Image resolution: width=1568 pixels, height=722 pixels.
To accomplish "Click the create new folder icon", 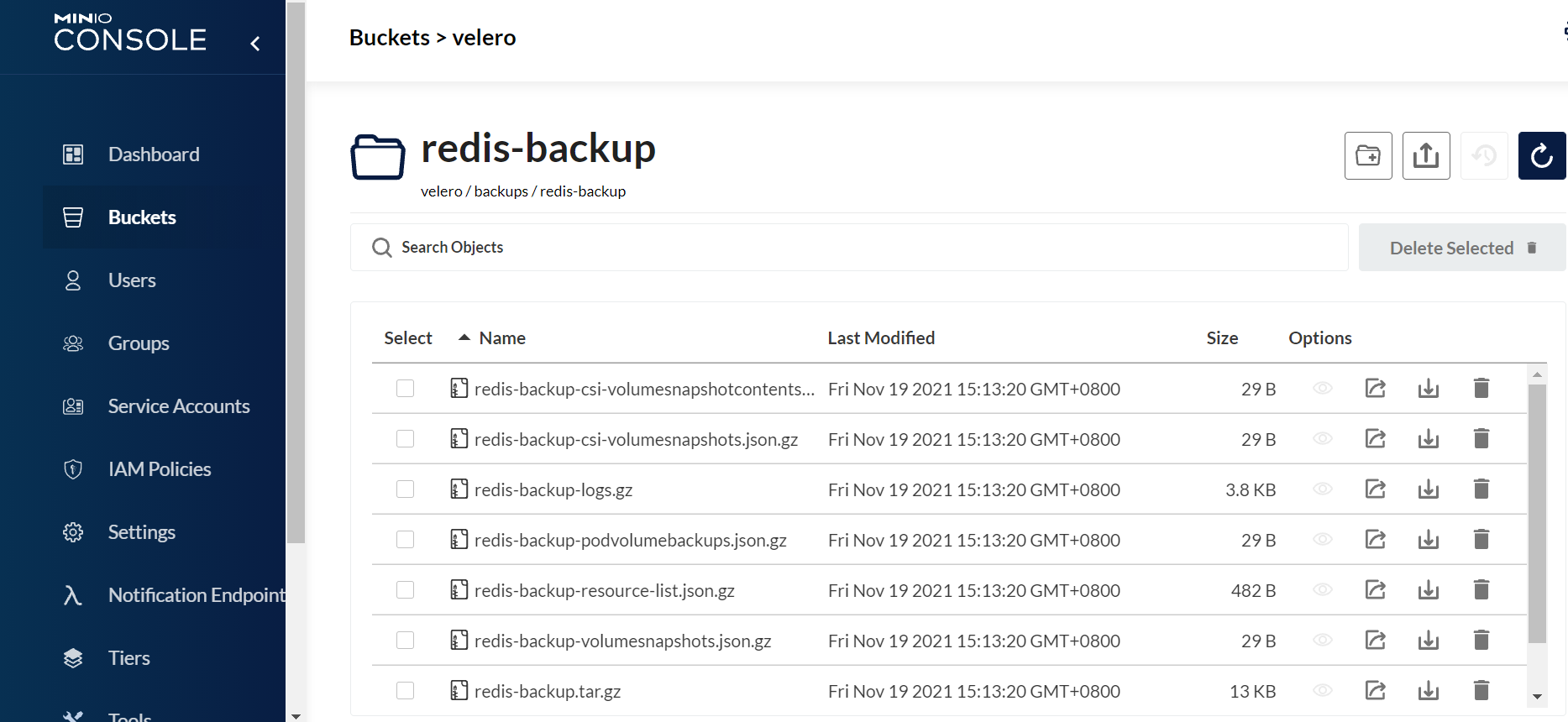I will tap(1367, 155).
